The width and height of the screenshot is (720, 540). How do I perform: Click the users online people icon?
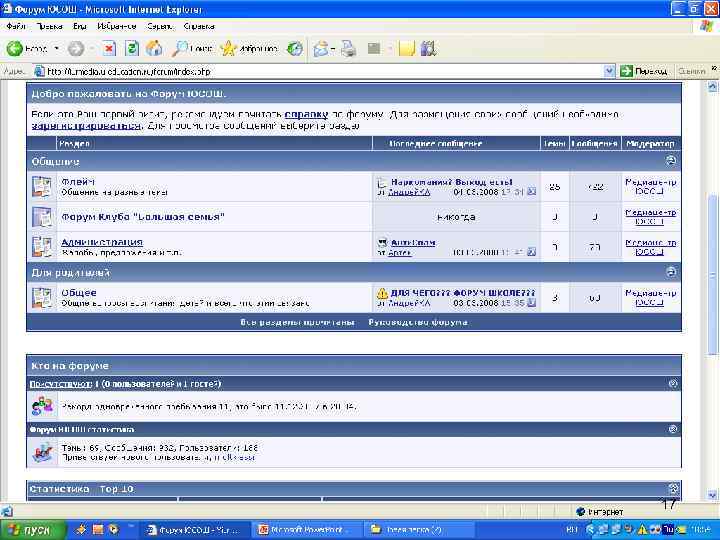click(x=43, y=406)
